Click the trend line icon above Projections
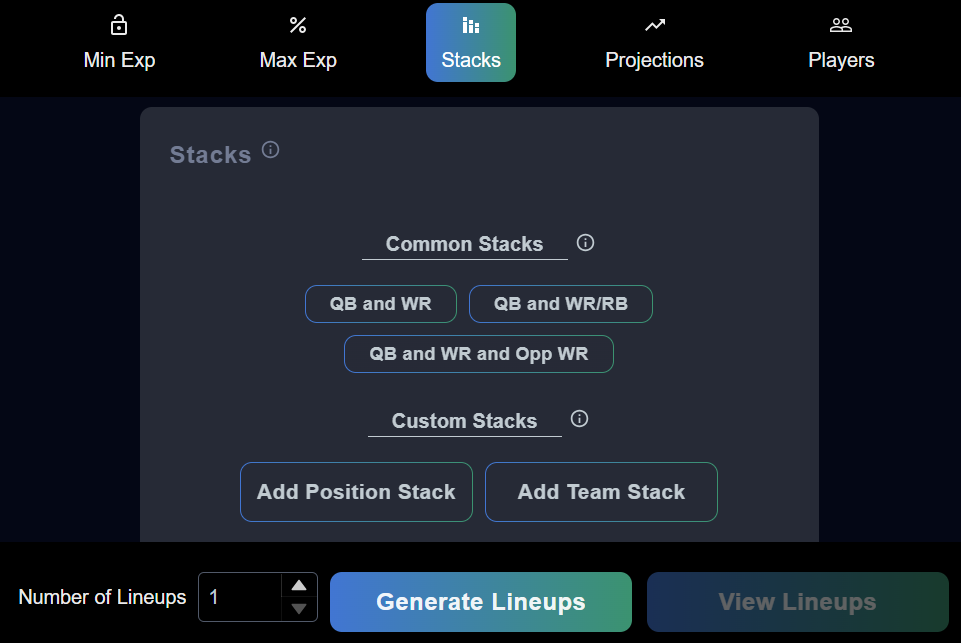This screenshot has width=961, height=643. tap(654, 24)
